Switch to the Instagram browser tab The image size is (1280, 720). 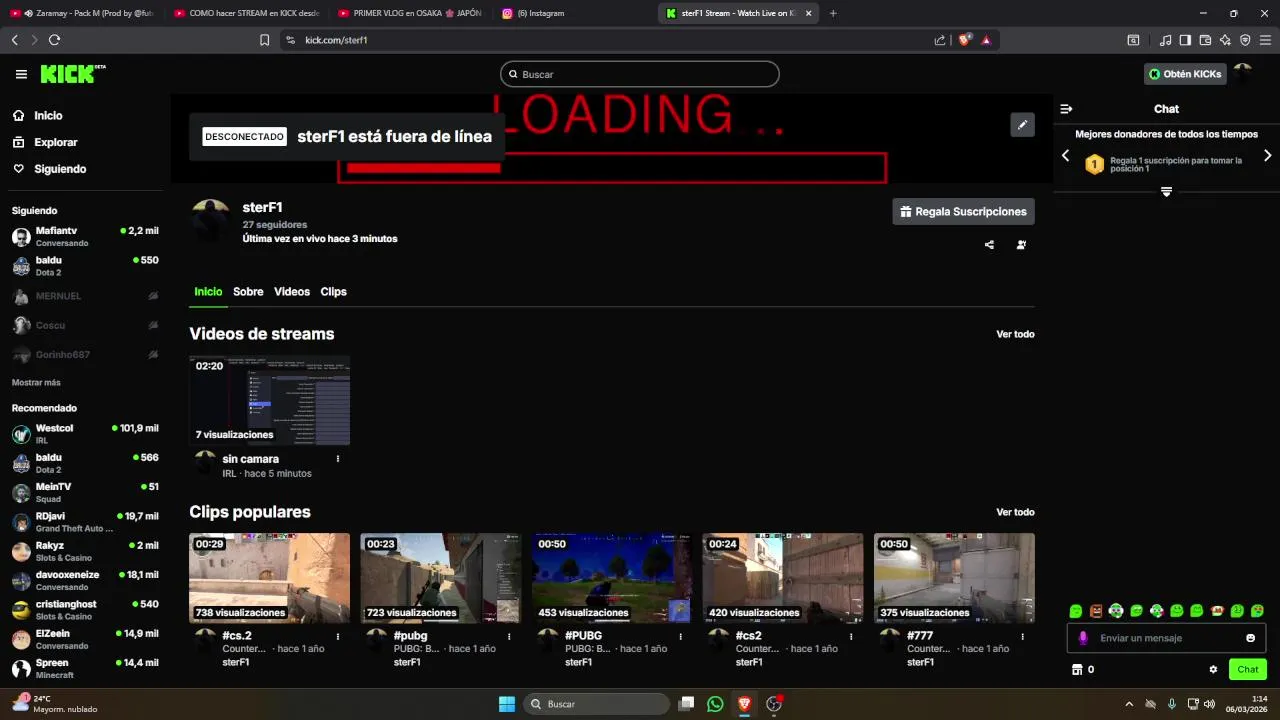(570, 13)
